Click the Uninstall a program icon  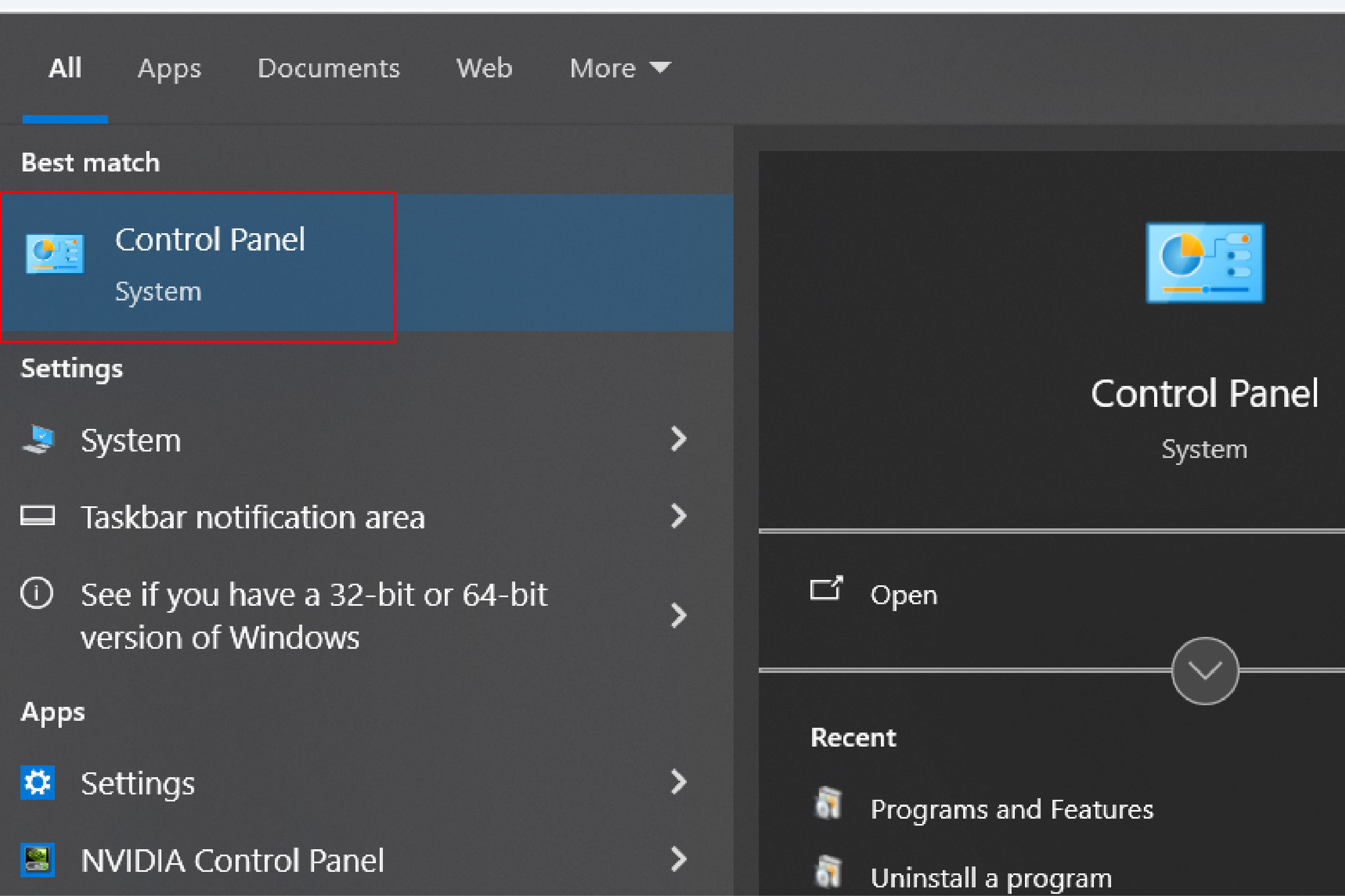[x=828, y=871]
